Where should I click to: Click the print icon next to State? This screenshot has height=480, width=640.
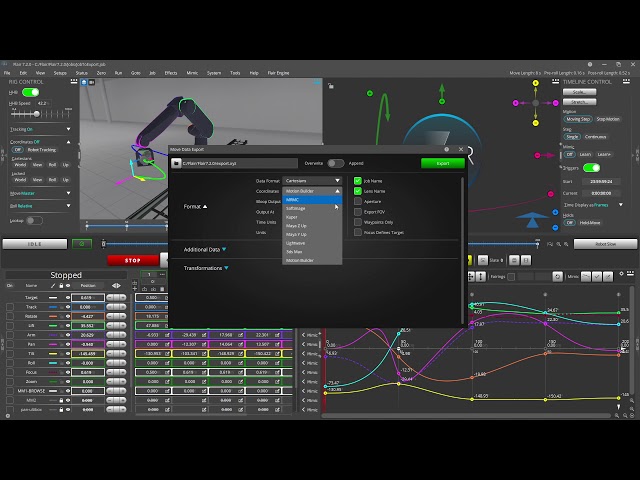[514, 260]
